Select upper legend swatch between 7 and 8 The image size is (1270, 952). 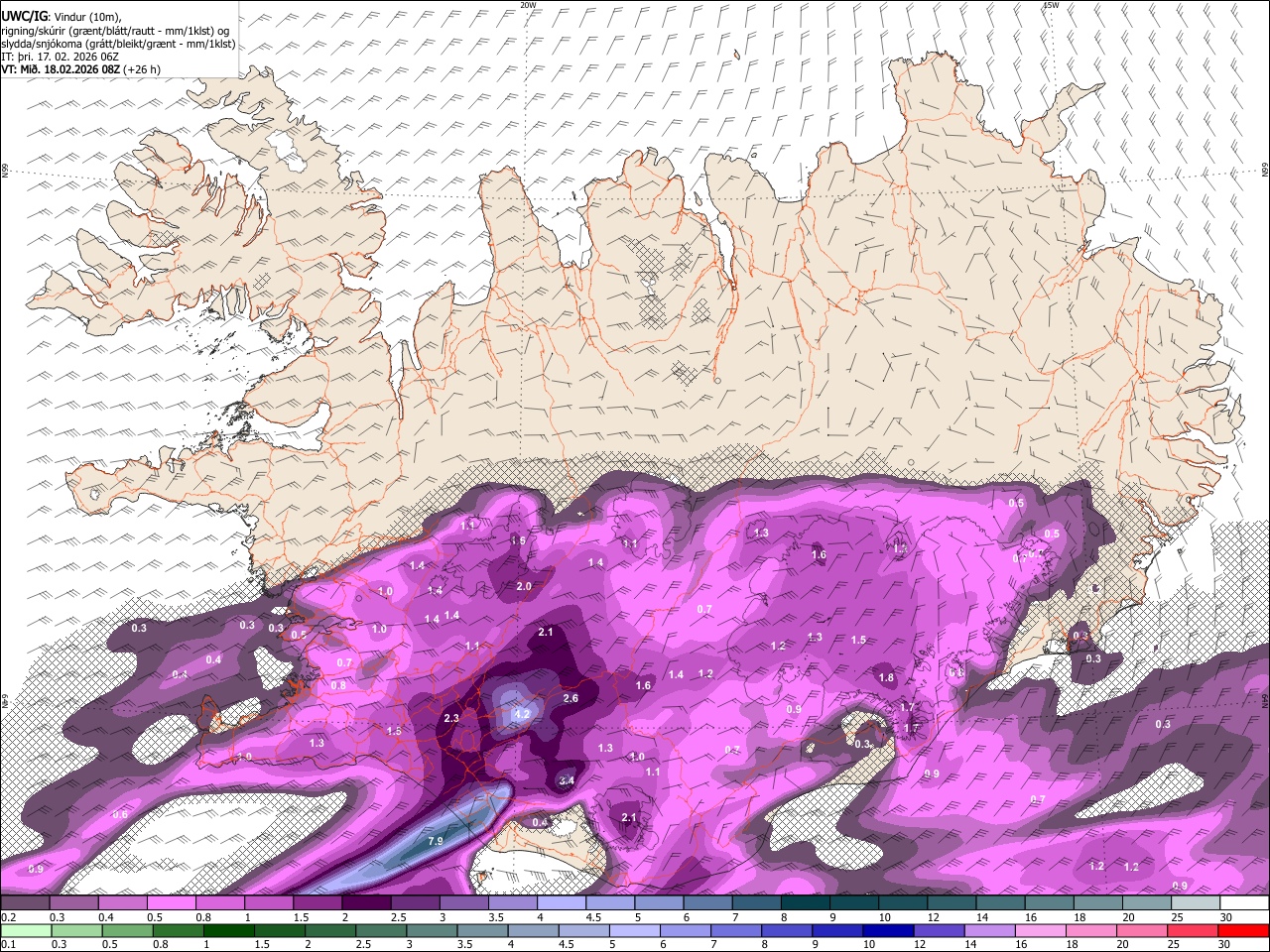click(x=756, y=903)
